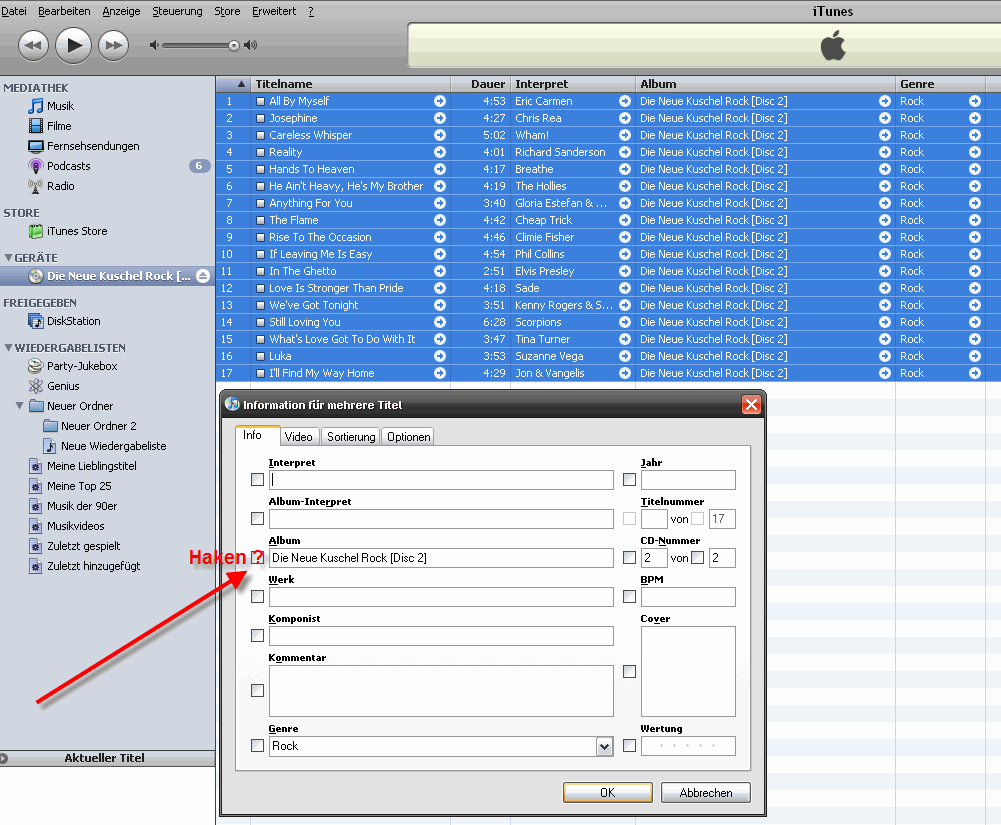1001x825 pixels.
Task: Skip forward with the fast-forward button
Action: pyautogui.click(x=114, y=45)
